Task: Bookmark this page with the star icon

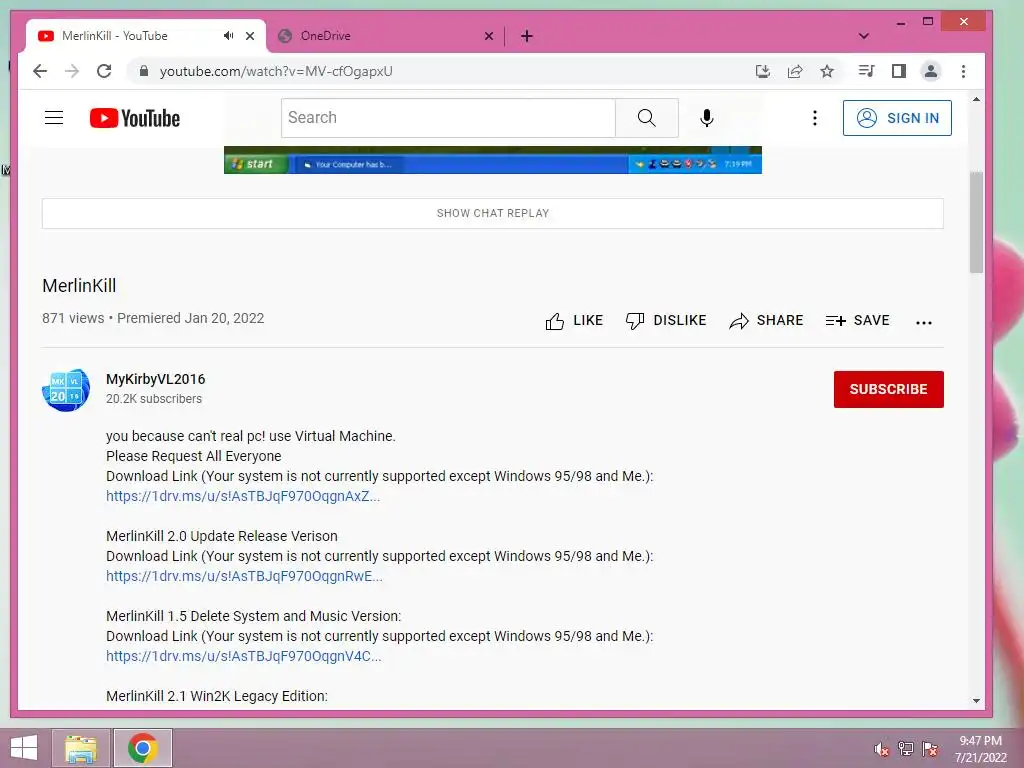Action: (827, 71)
